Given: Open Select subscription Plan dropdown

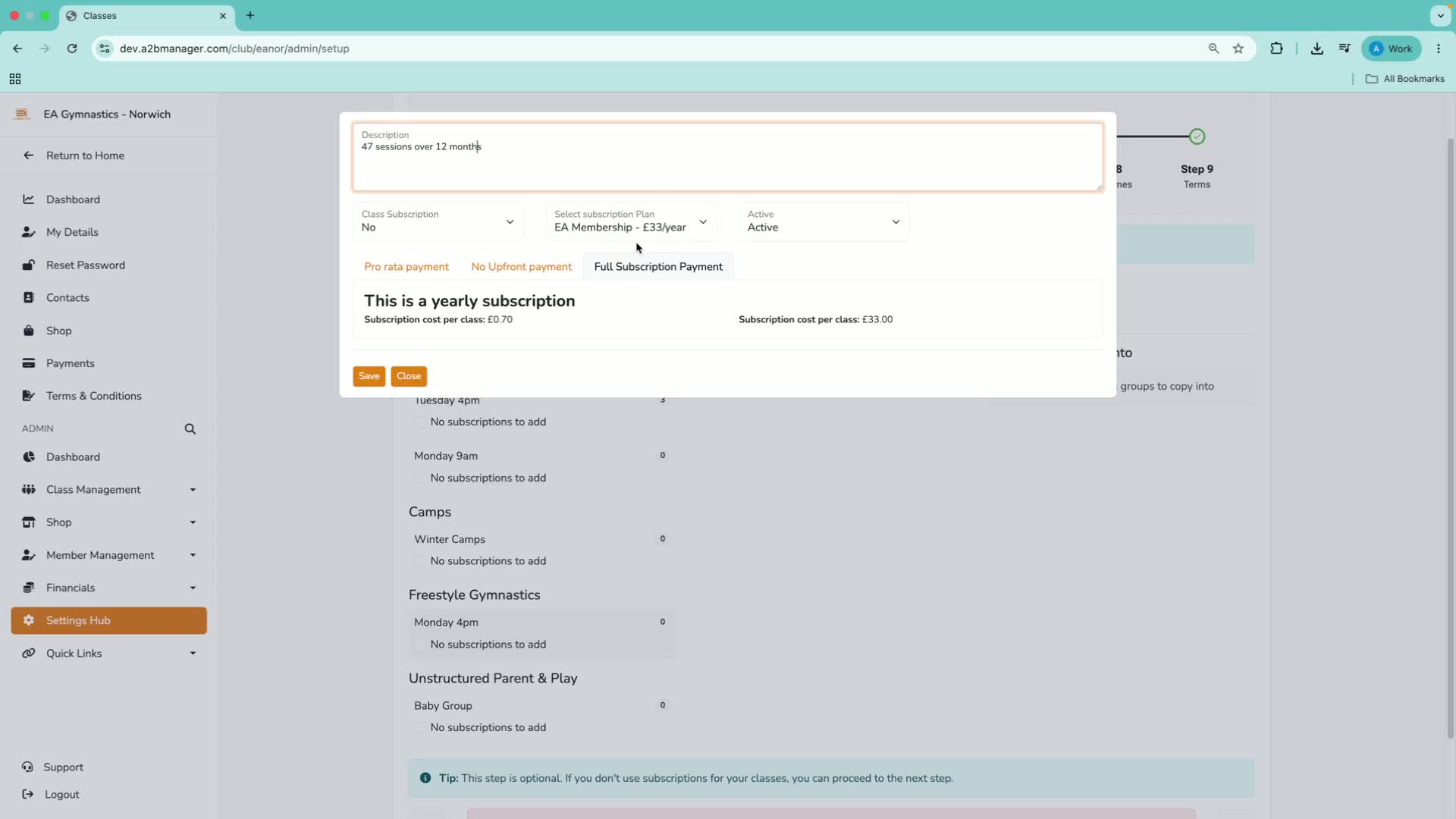Looking at the screenshot, I should pos(631,221).
